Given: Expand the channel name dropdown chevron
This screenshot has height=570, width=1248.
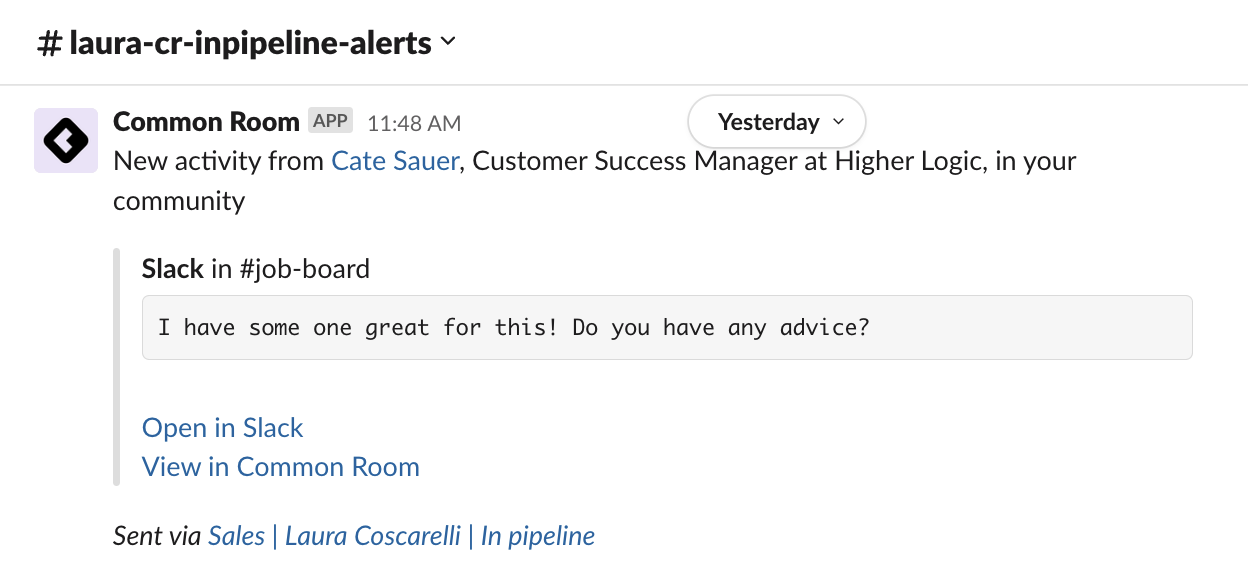Looking at the screenshot, I should (448, 42).
